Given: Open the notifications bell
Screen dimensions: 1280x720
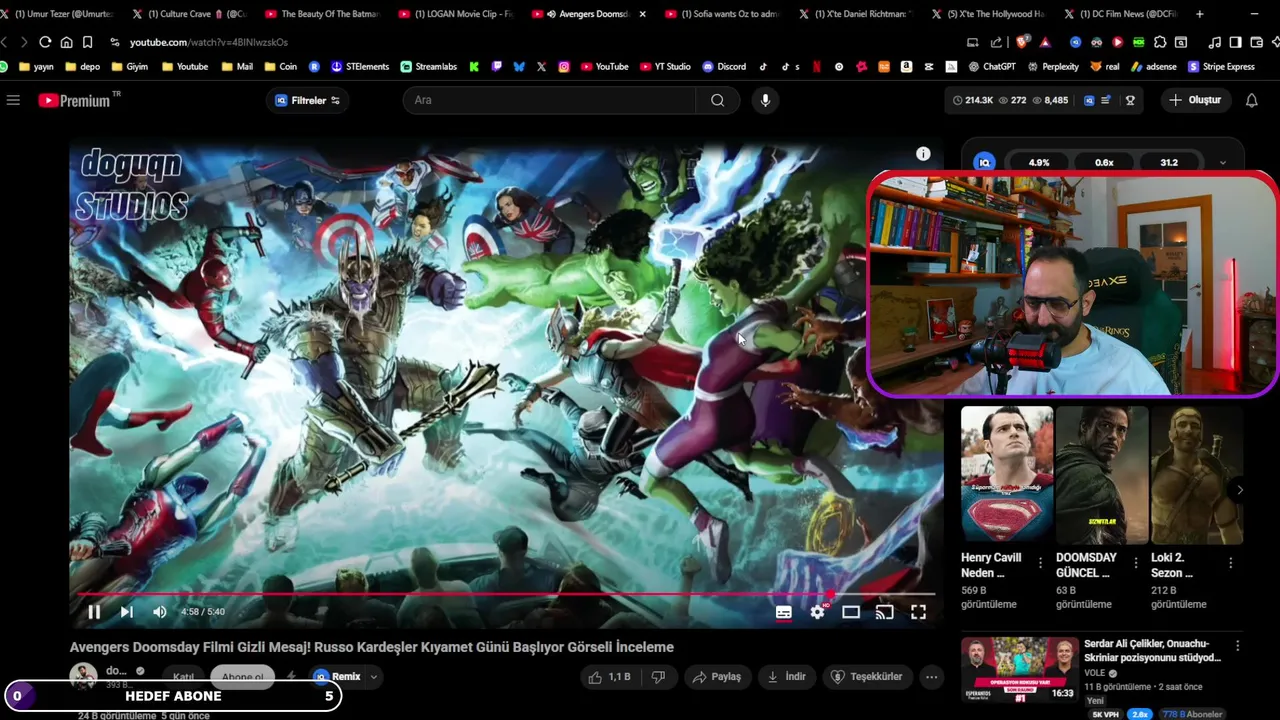Looking at the screenshot, I should pyautogui.click(x=1251, y=100).
